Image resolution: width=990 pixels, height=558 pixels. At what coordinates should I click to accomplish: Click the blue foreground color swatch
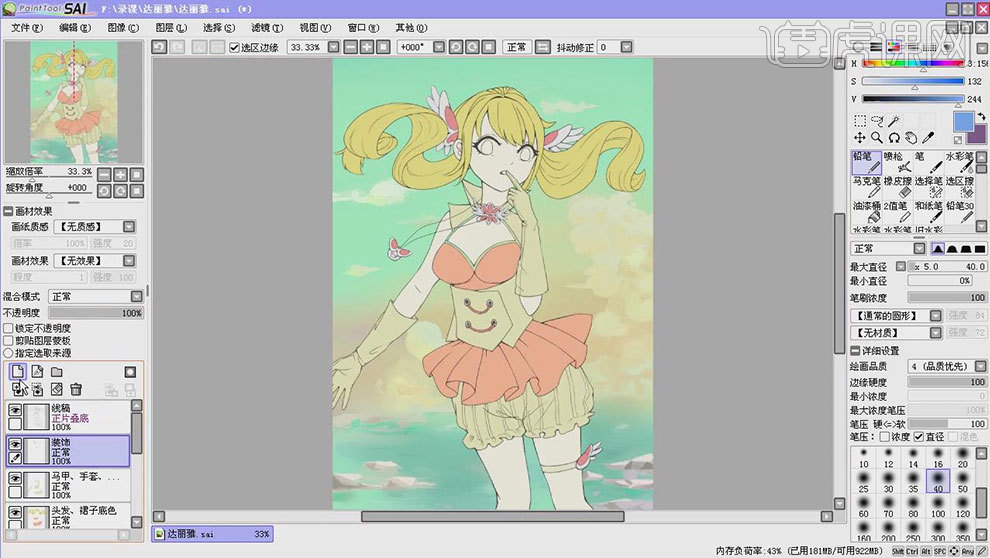point(963,121)
